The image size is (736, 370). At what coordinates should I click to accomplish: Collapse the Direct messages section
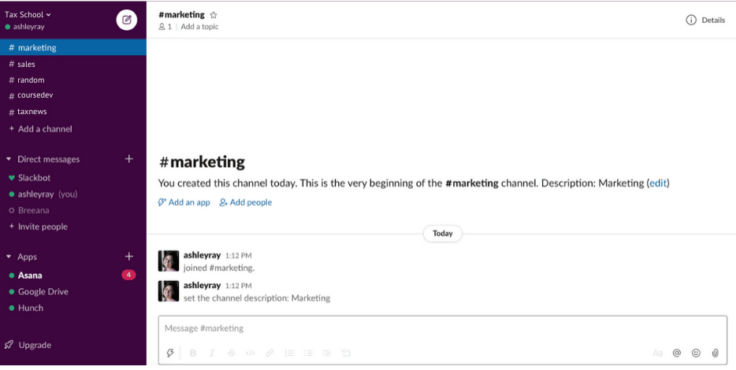click(8, 159)
